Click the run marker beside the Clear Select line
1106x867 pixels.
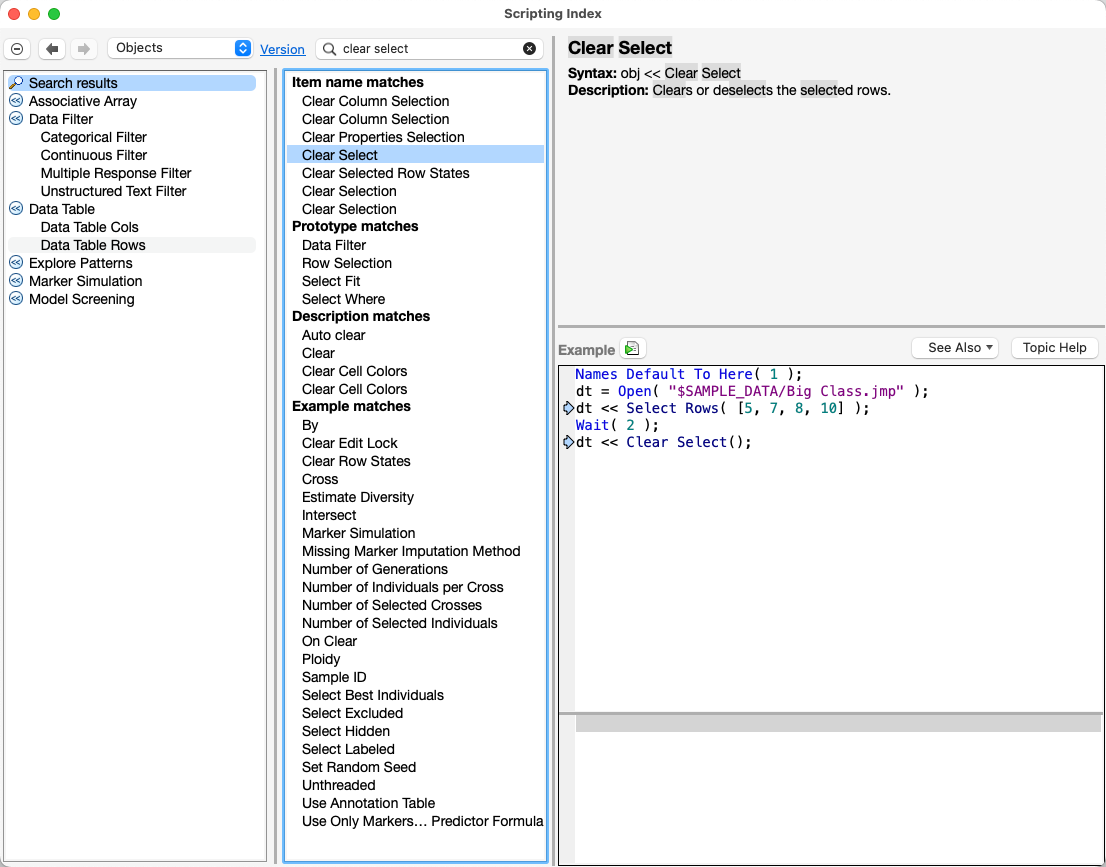click(x=568, y=442)
